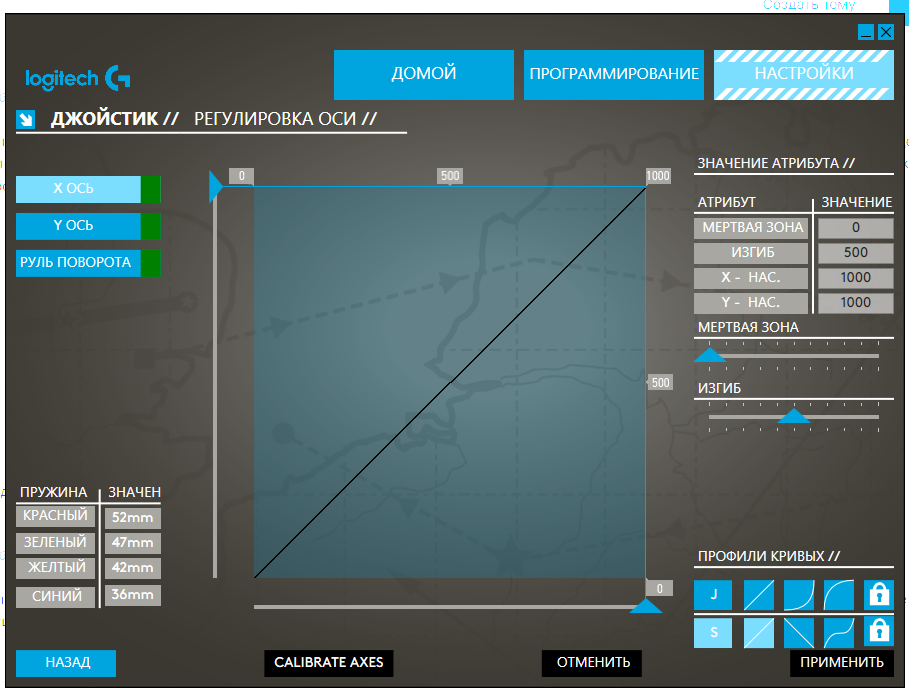
Task: Click the МЕРТВАЯ ЗОНА value field
Action: pos(856,228)
